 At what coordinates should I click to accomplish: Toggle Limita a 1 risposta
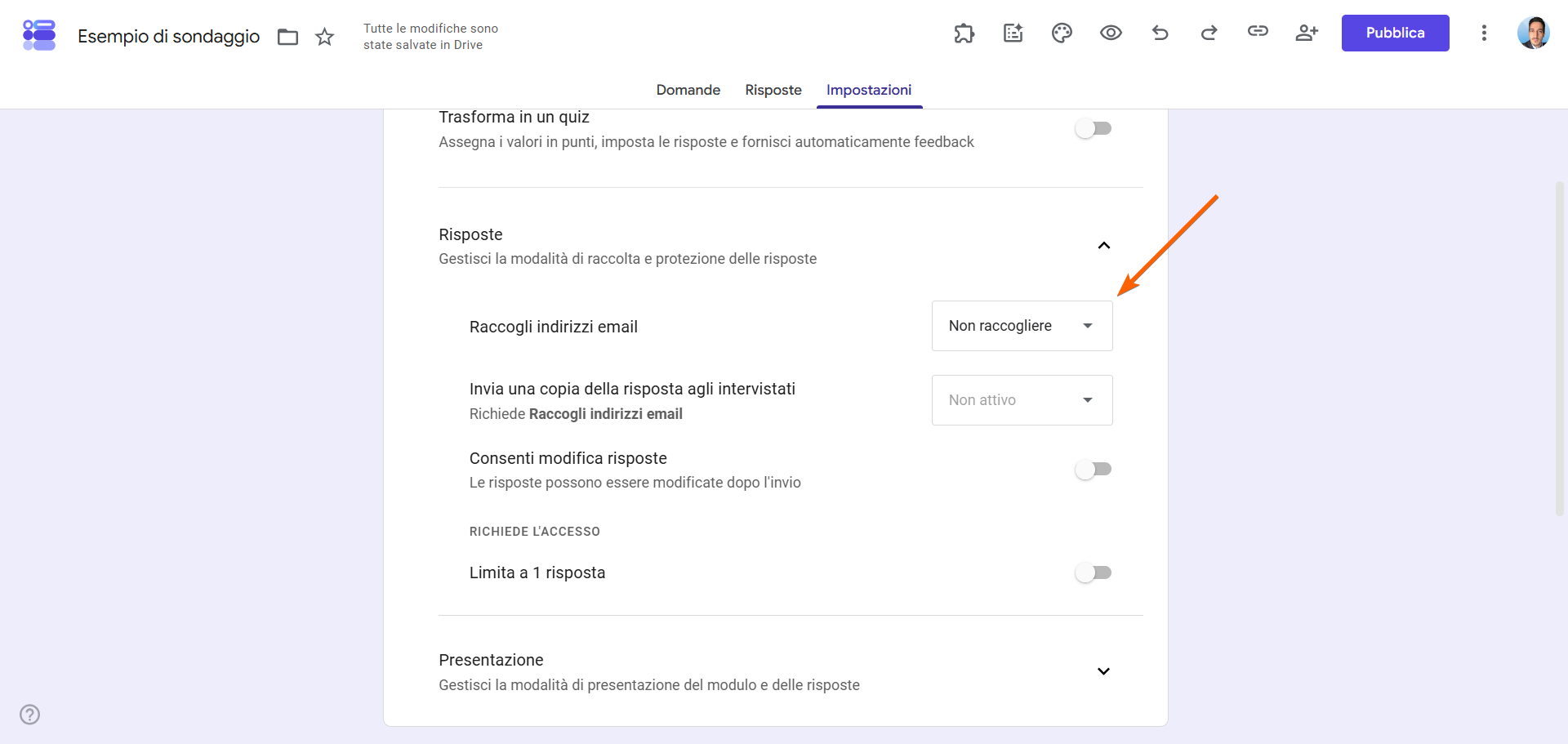tap(1094, 572)
